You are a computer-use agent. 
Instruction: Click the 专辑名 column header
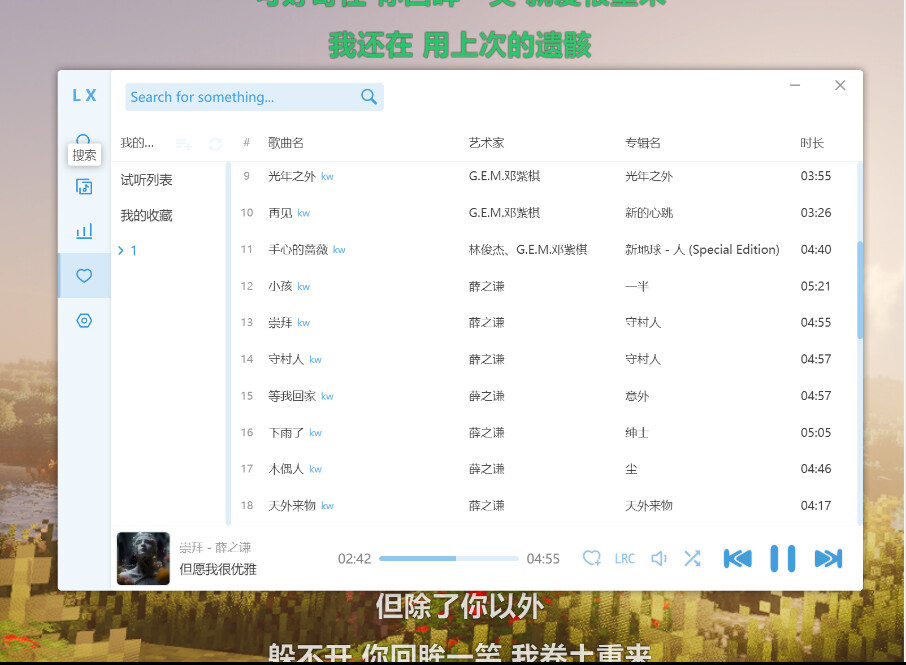(x=643, y=143)
